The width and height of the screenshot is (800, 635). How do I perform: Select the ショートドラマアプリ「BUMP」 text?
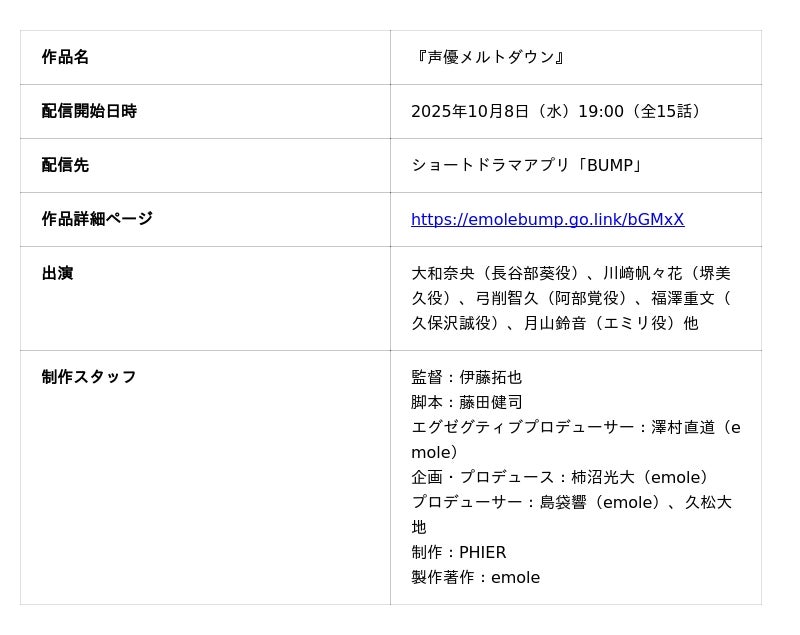point(526,165)
